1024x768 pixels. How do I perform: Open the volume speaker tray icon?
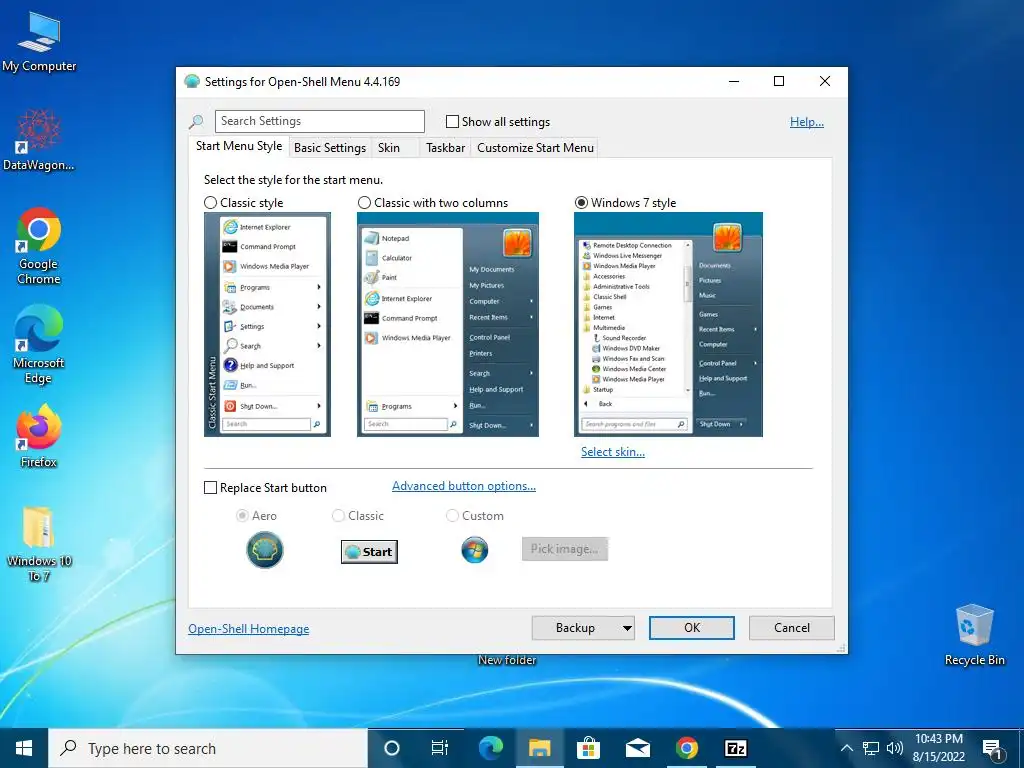[x=895, y=748]
